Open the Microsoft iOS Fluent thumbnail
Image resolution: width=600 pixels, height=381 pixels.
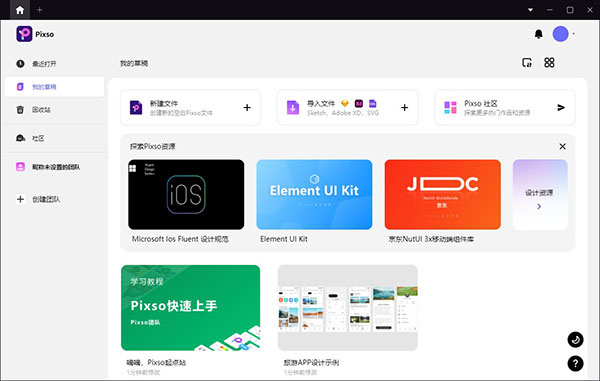click(x=186, y=194)
